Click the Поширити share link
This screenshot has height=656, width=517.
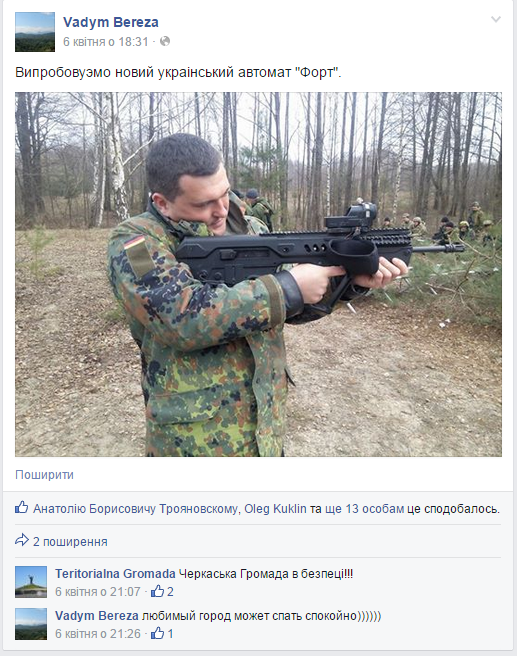click(x=44, y=474)
